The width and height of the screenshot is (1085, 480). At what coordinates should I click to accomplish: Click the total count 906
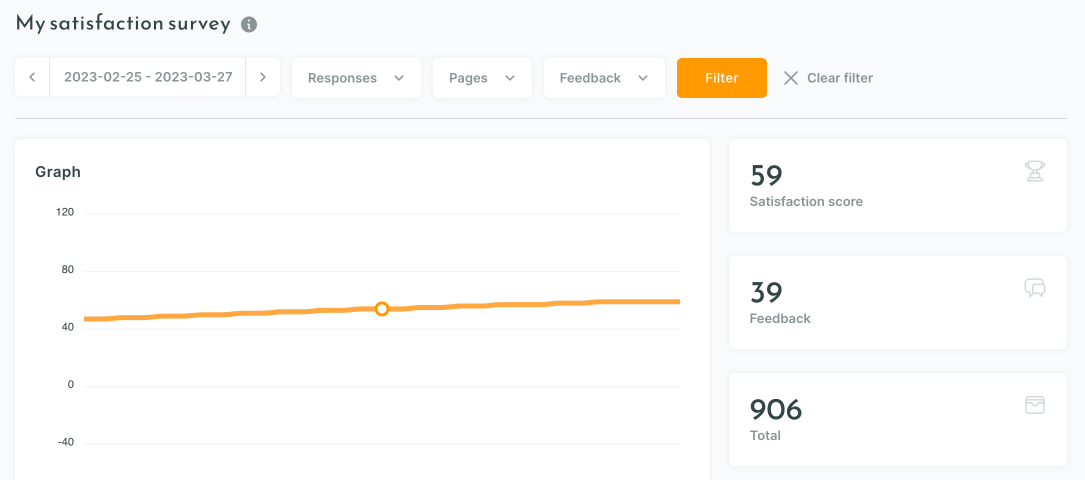tap(776, 409)
